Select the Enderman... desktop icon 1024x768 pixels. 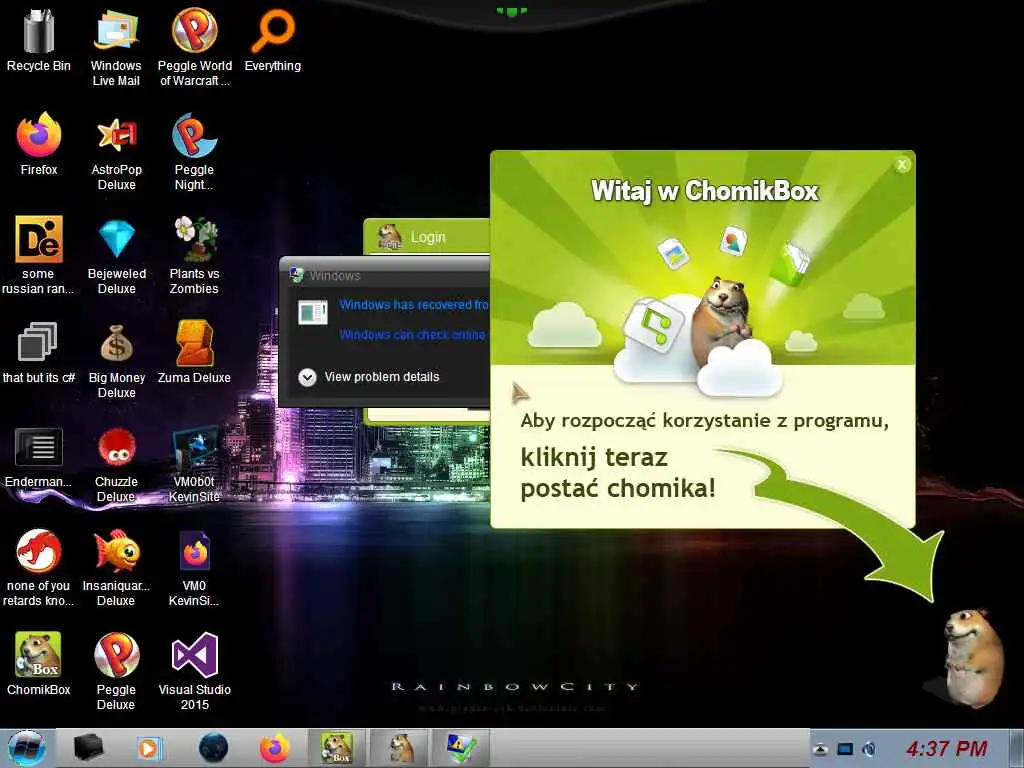tap(39, 456)
